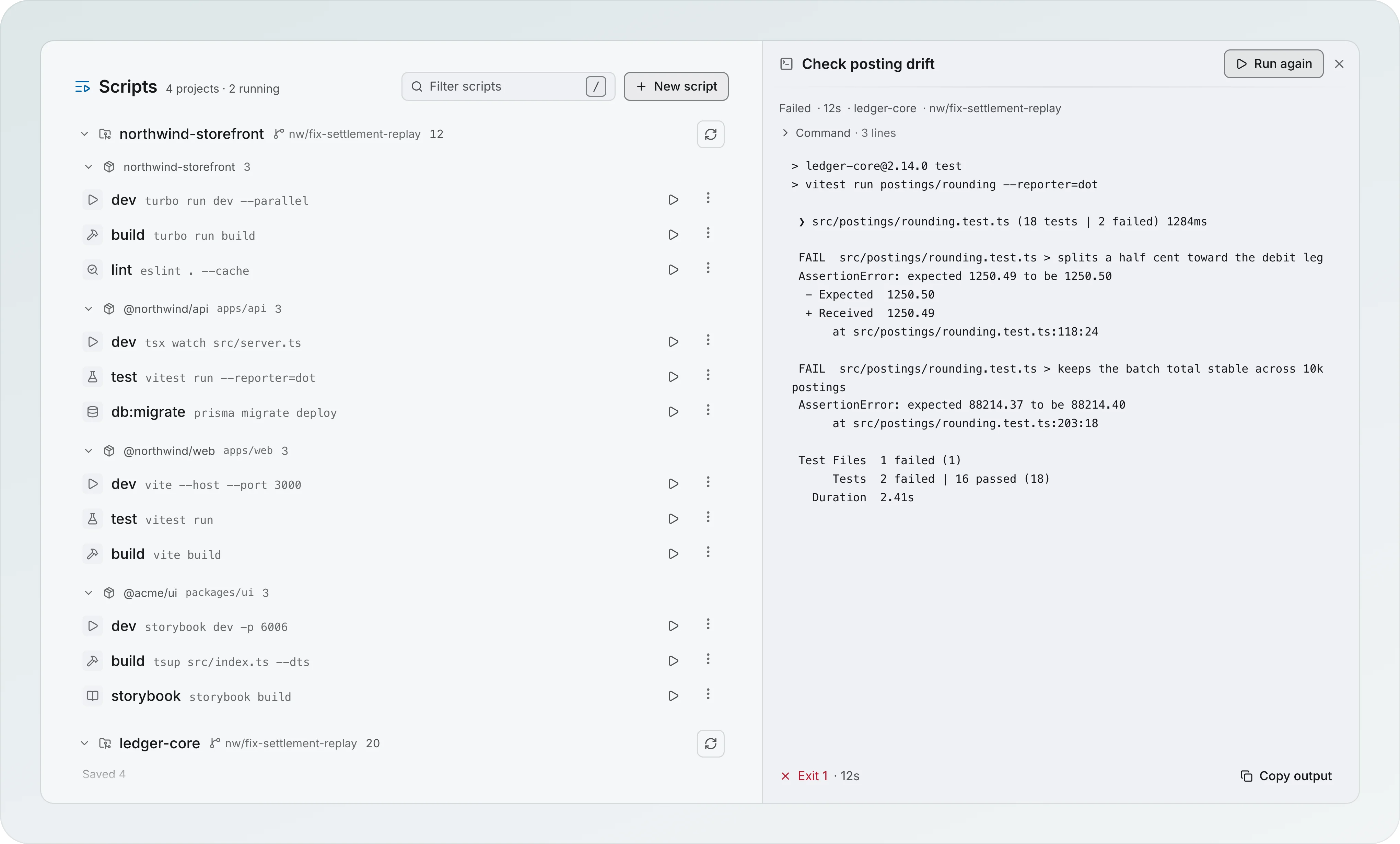
Task: Run the turbo run dev --parallel script
Action: point(673,200)
